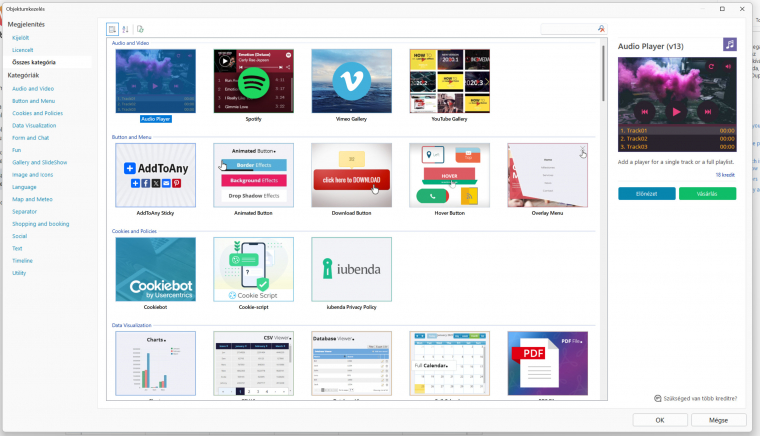Click the sort order toolbar icon
760x436 pixels.
[126, 29]
